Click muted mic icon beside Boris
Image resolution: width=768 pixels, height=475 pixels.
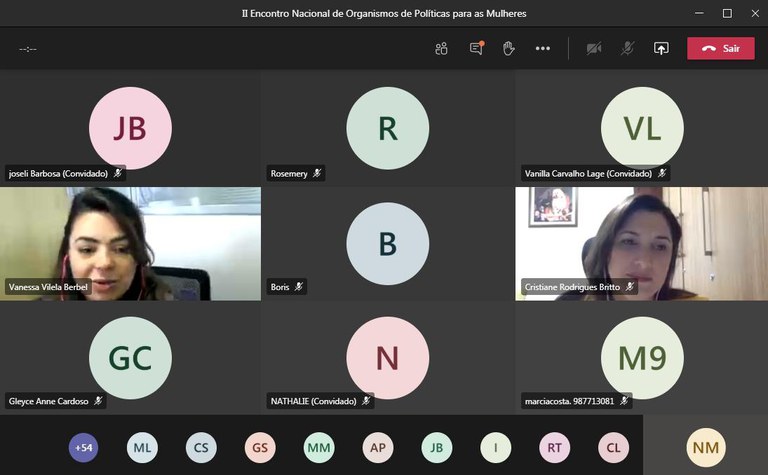coord(299,287)
